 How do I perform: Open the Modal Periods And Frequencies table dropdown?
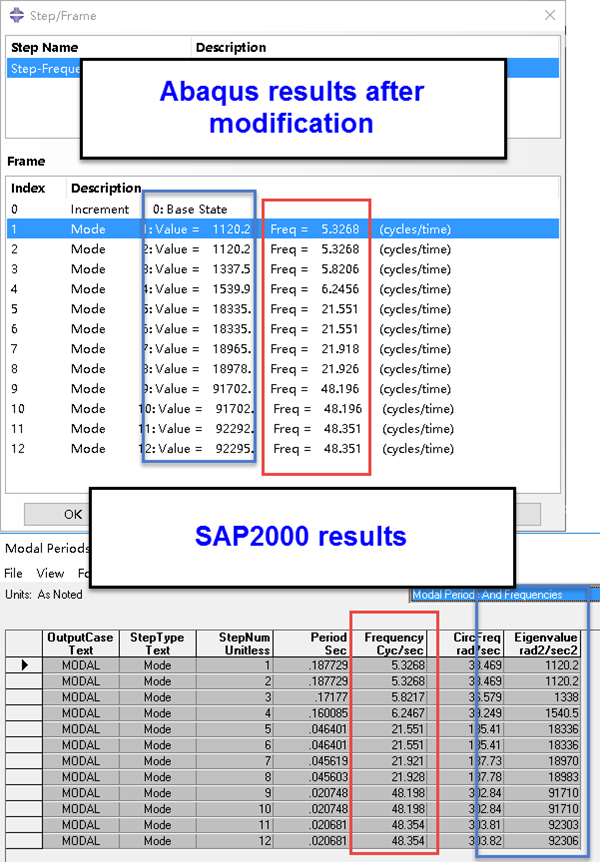503,595
